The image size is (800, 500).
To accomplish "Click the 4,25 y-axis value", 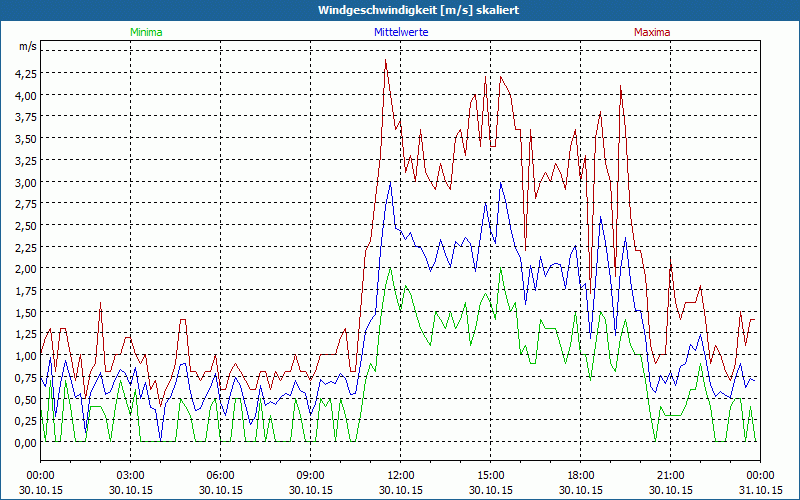I will (26, 73).
